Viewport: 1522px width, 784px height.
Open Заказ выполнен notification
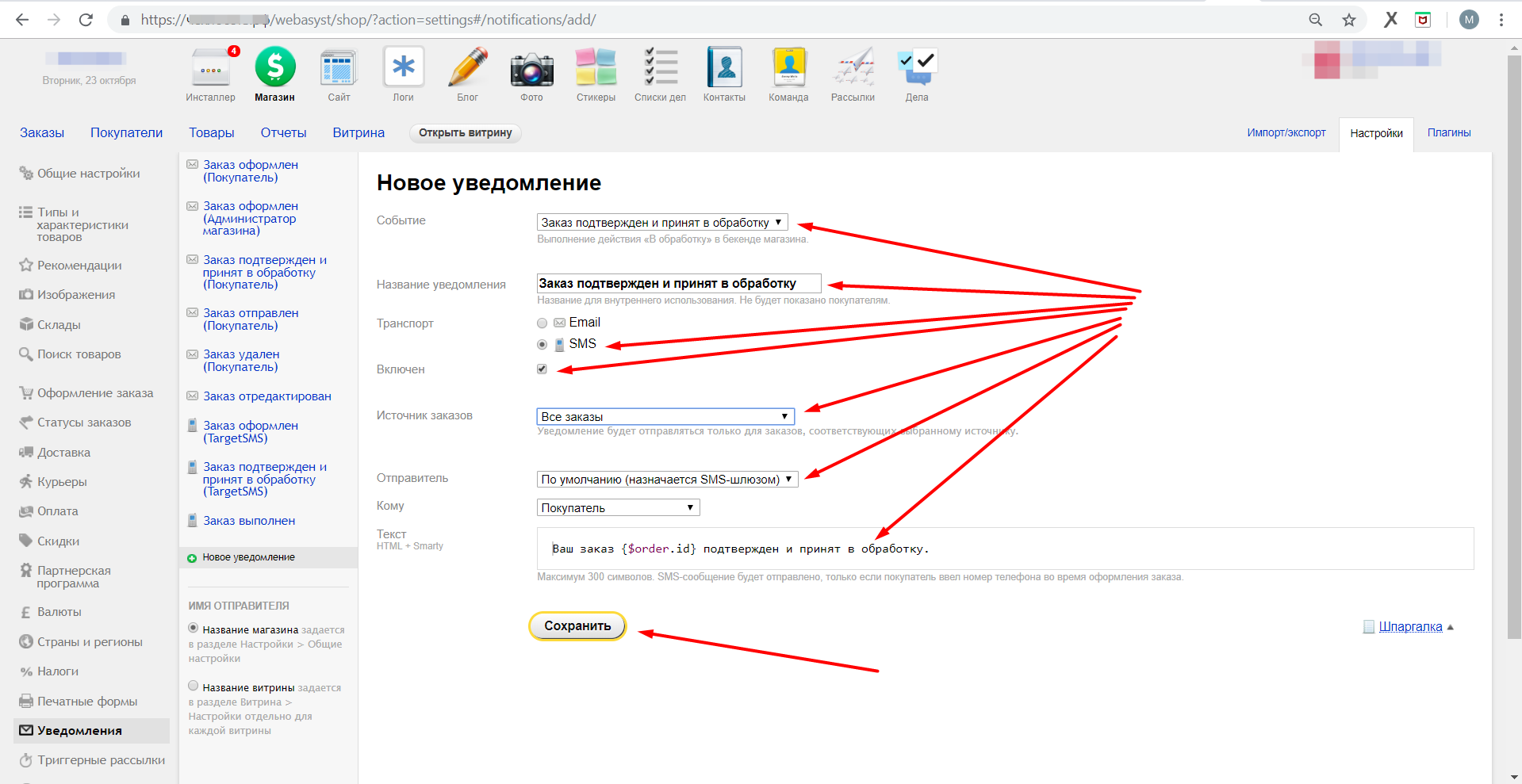(x=249, y=521)
